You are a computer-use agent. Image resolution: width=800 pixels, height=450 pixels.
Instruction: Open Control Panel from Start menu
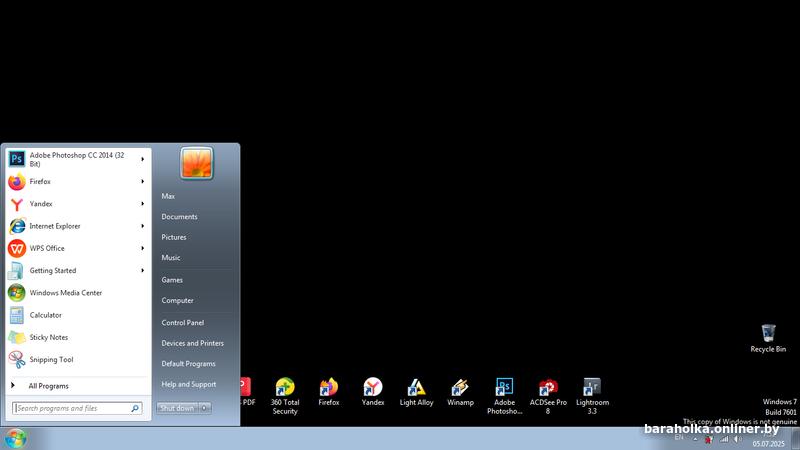182,323
